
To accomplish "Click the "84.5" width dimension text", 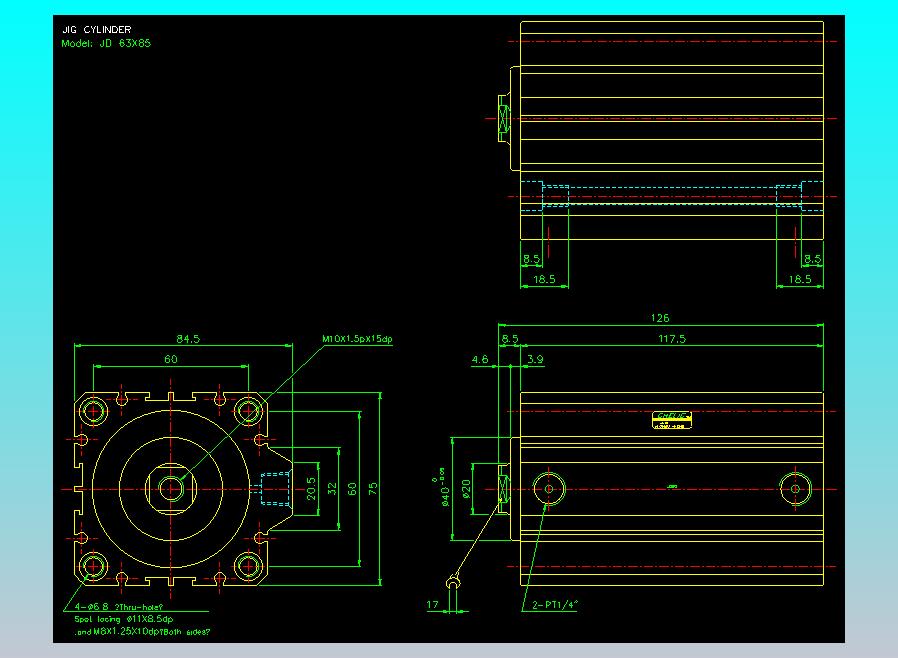I will point(188,338).
